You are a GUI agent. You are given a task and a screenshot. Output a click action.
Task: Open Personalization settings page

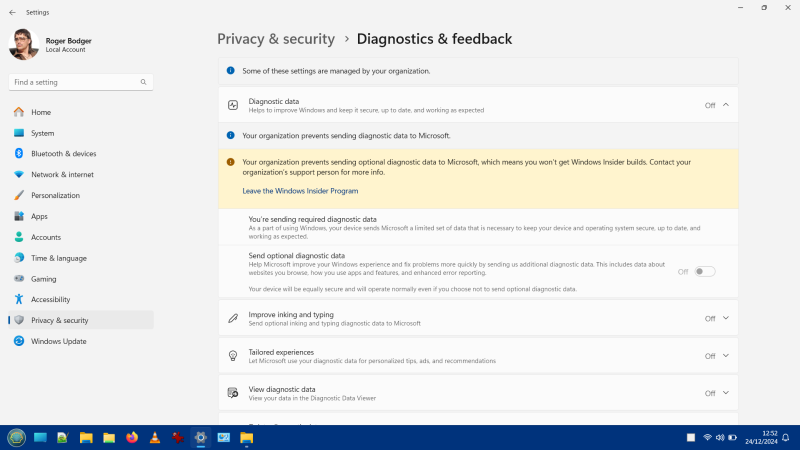[55, 195]
